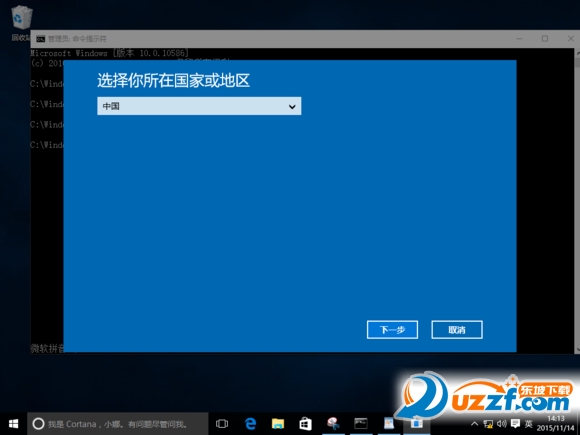Open the Windows Store taskbar icon

pyautogui.click(x=306, y=424)
